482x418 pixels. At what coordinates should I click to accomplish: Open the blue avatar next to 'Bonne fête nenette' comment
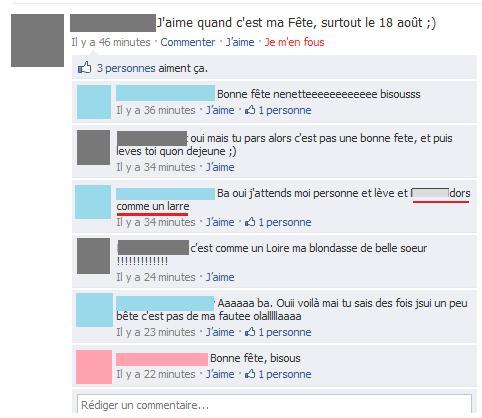click(94, 102)
